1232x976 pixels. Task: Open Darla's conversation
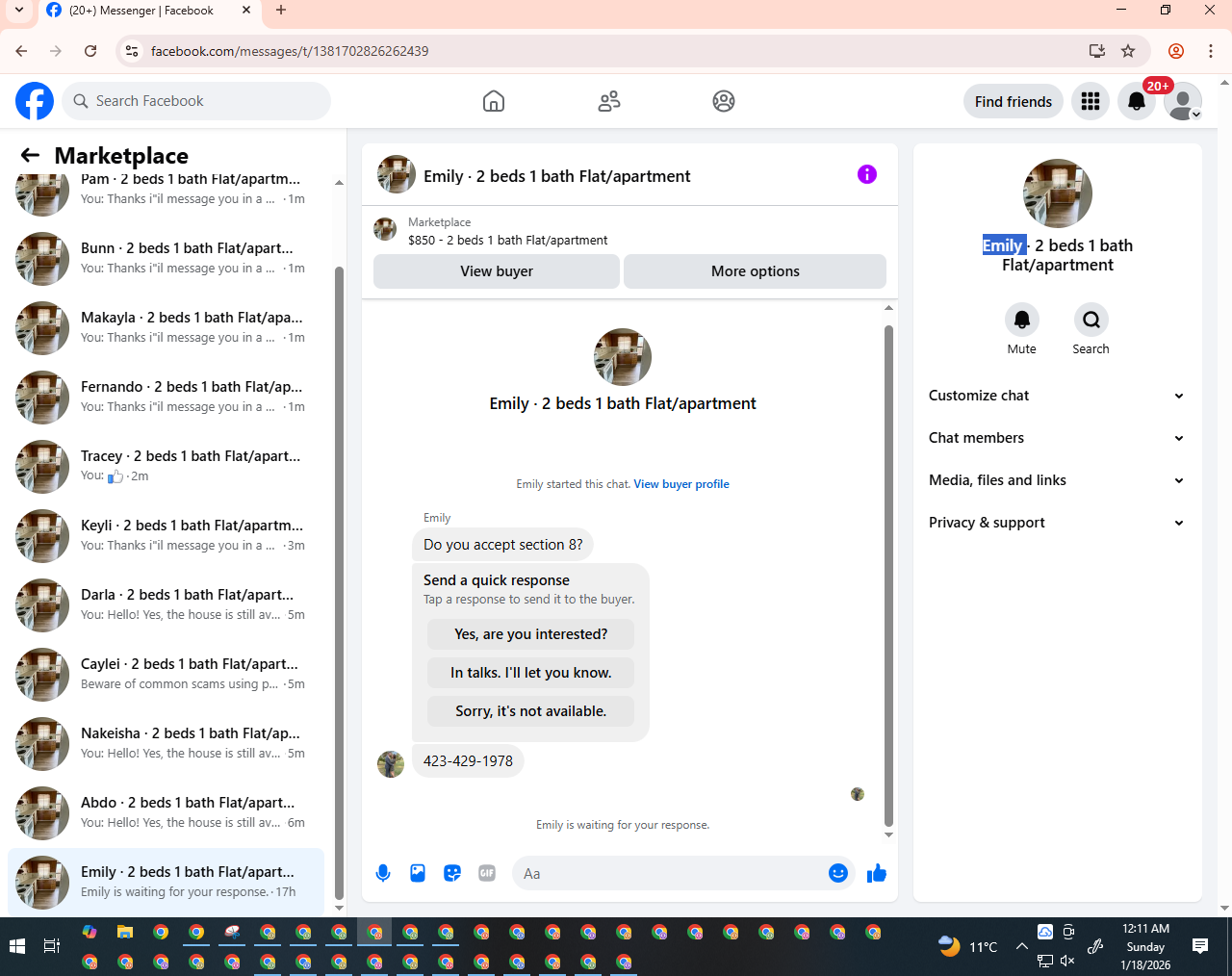coord(166,605)
